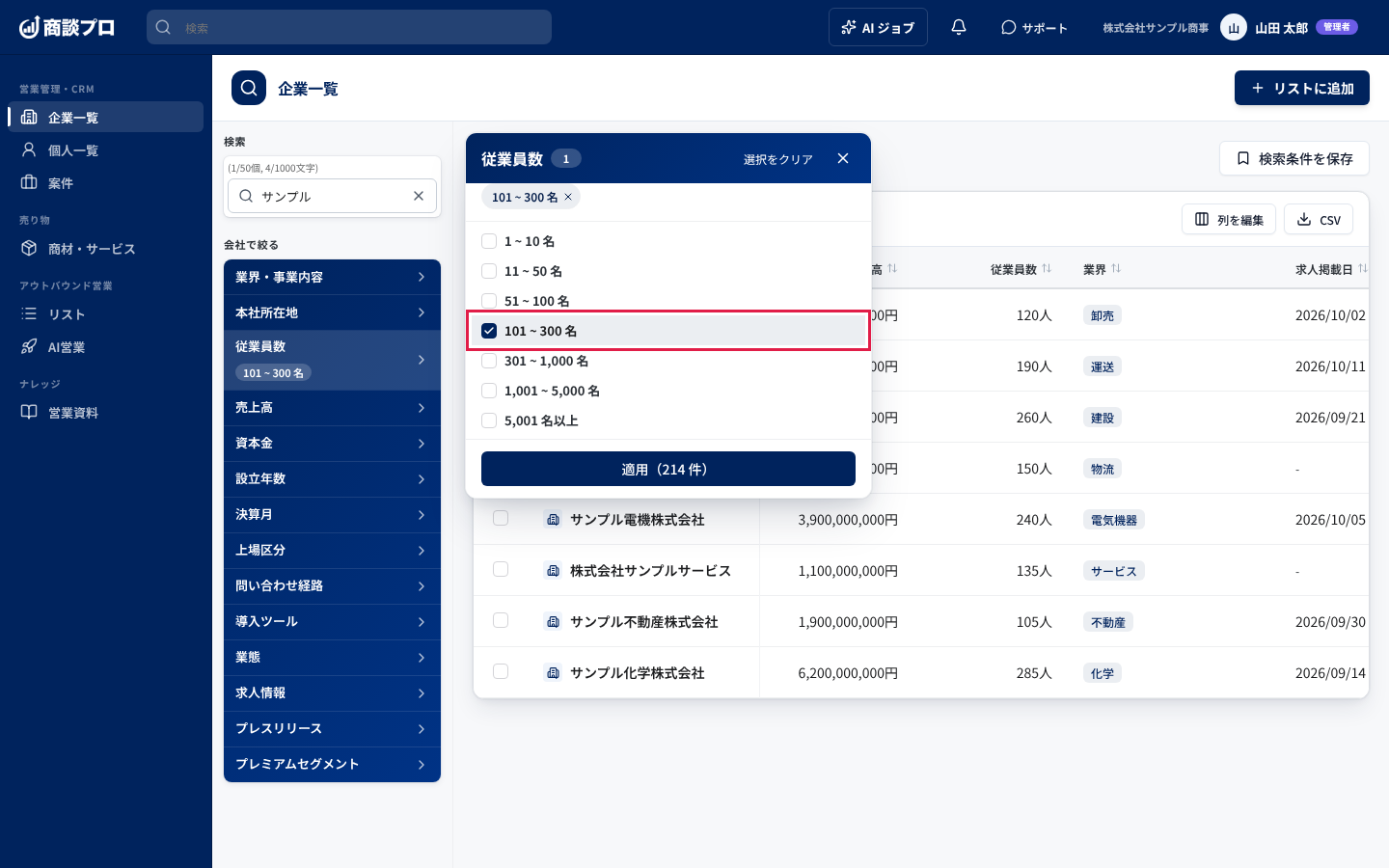1389x868 pixels.
Task: Go to 個人一覧 in sidebar
Action: tap(106, 149)
